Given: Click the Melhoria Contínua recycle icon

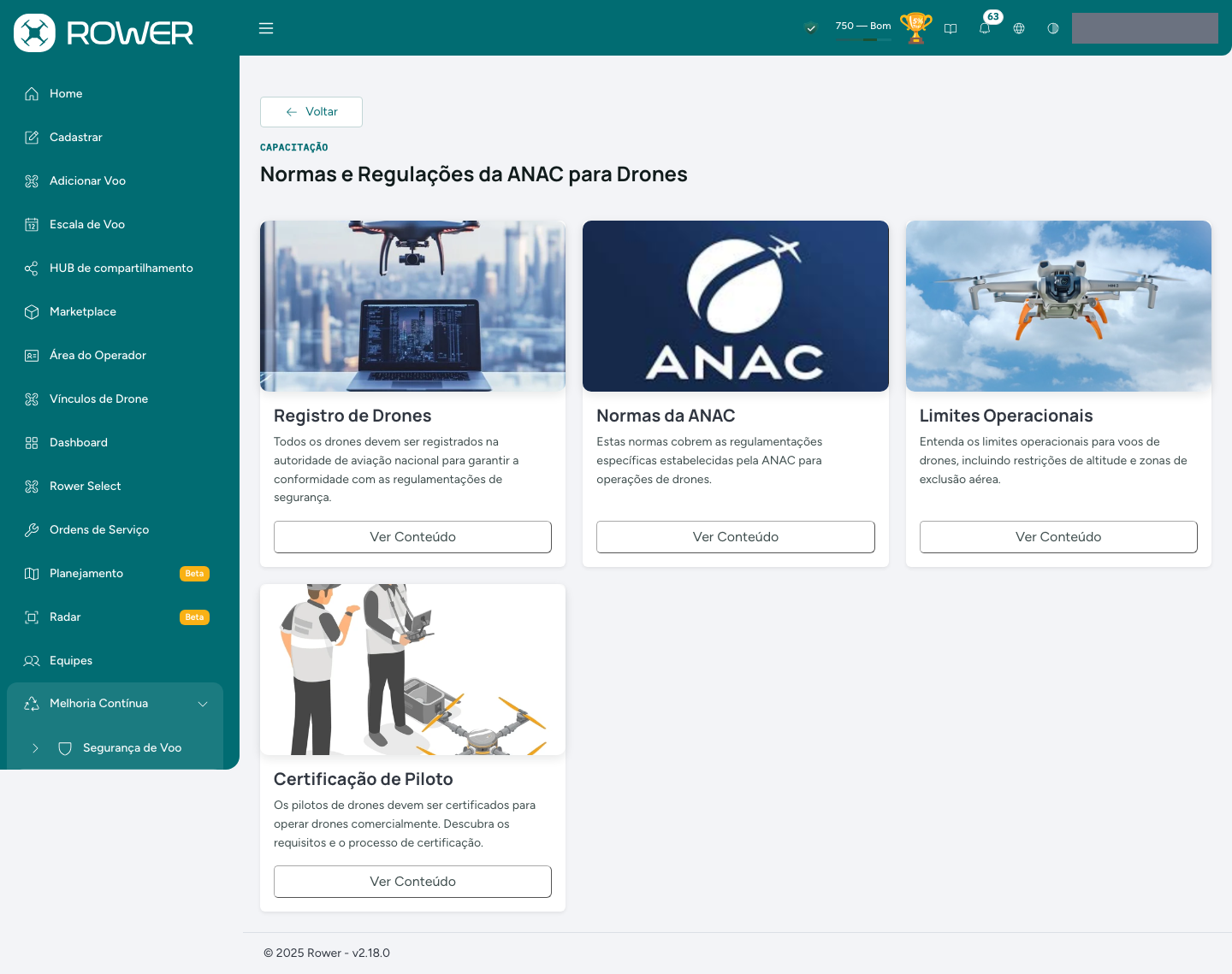Looking at the screenshot, I should (32, 704).
